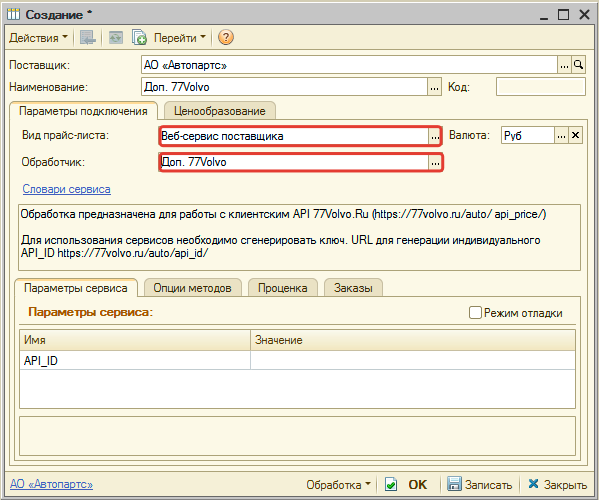Click the green check icon beside OK

(391, 484)
